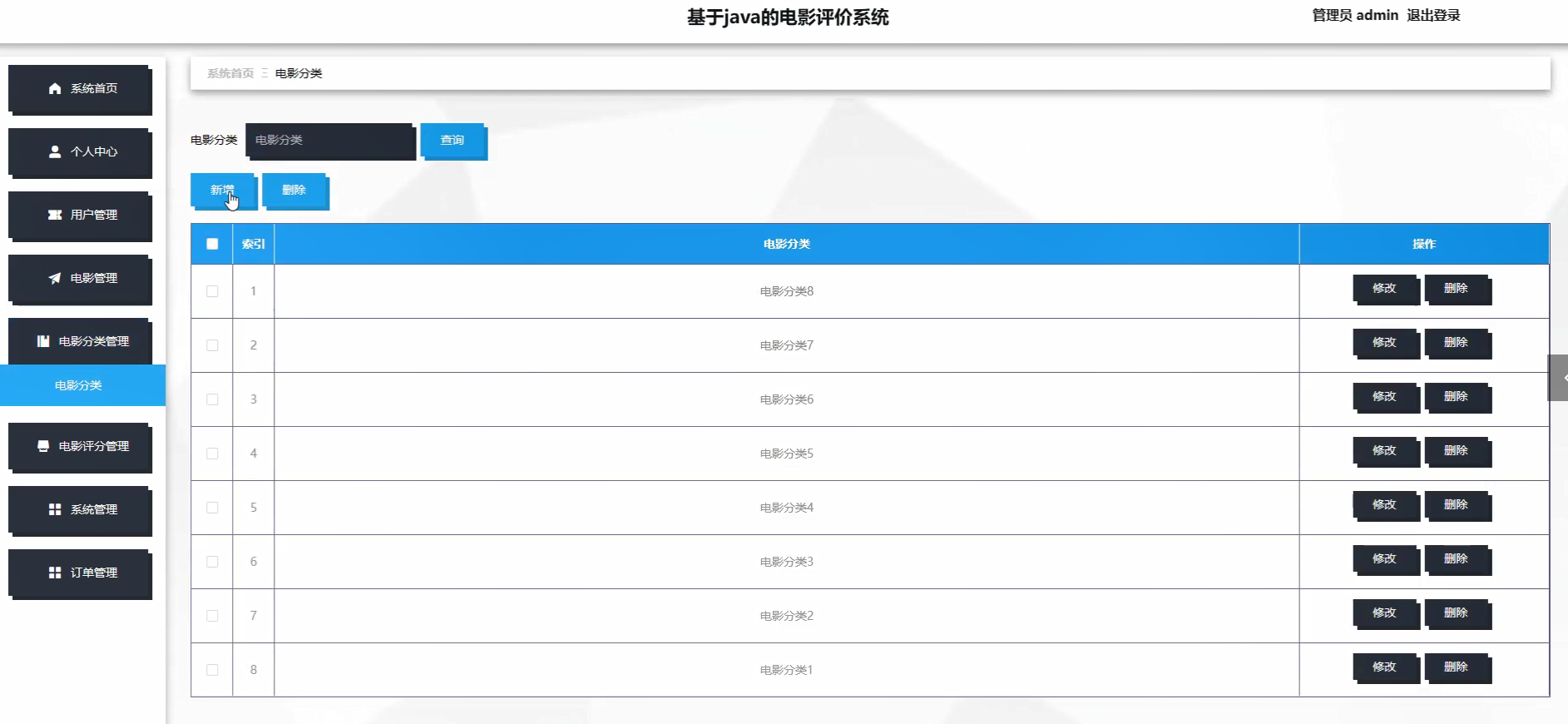Image resolution: width=1568 pixels, height=724 pixels.
Task: Toggle the select-all checkbox in table header
Action: click(212, 244)
